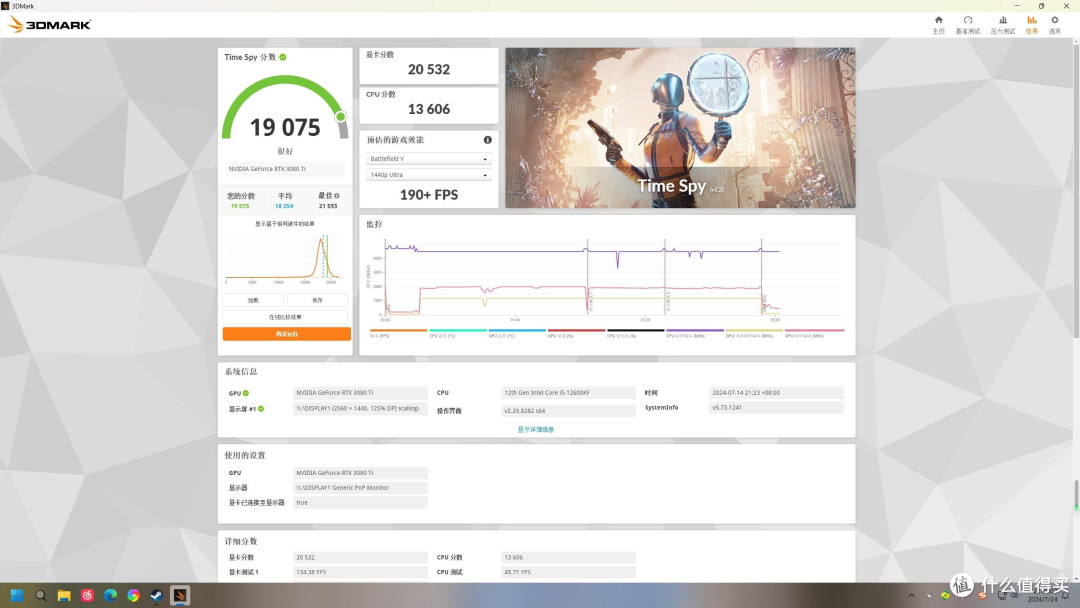Viewport: 1080px width, 608px height.
Task: Click the CPU field 12th Gen Intel Core i5-12600KF
Action: 568,392
